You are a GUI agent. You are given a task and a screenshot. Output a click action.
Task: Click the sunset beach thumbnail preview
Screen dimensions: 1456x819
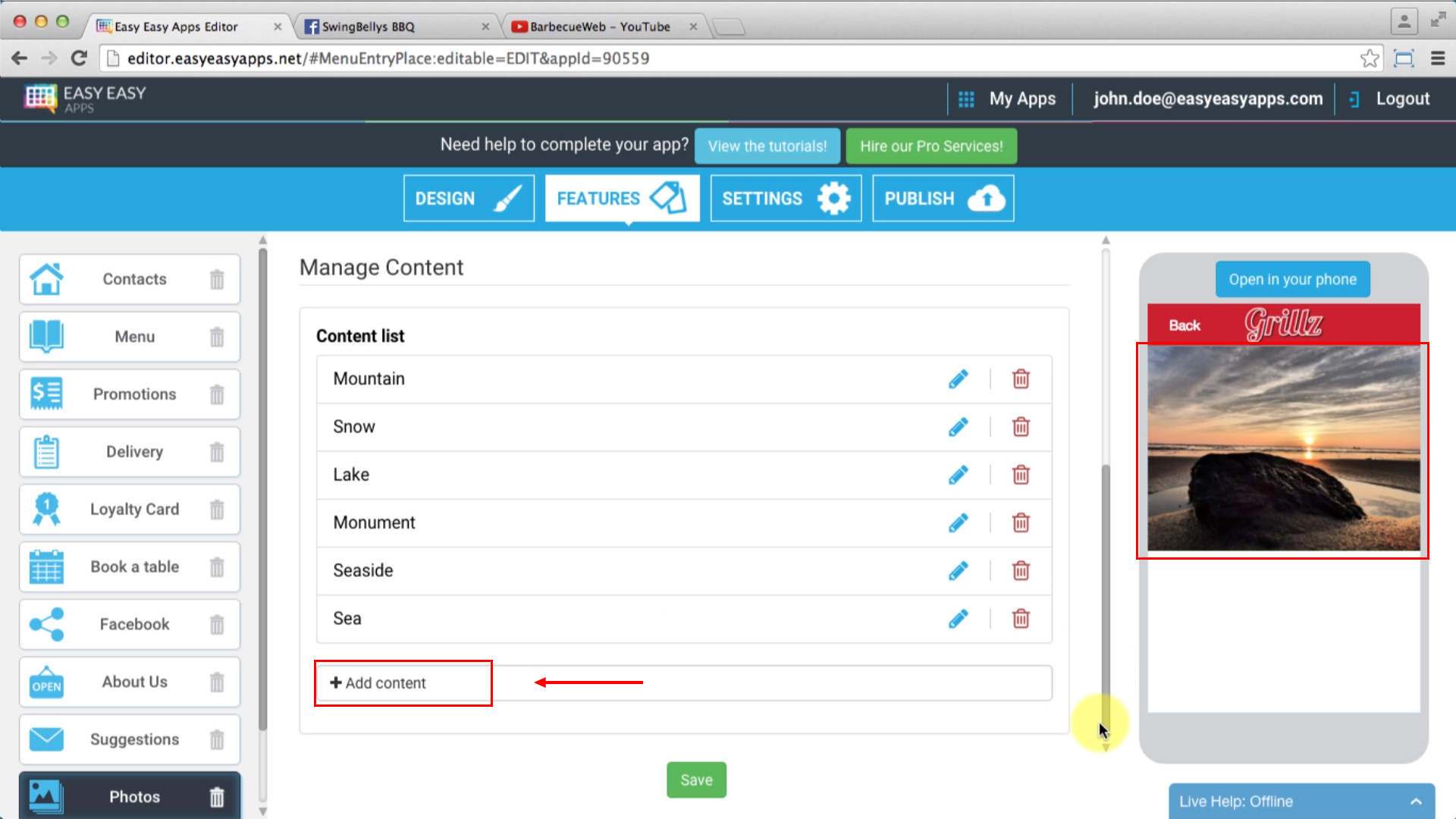coord(1284,449)
